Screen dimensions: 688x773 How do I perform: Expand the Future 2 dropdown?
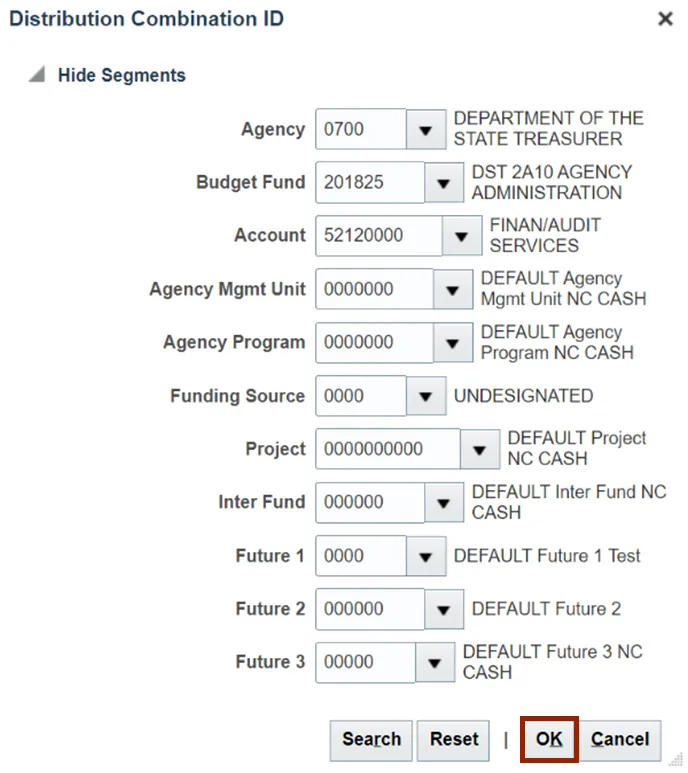click(x=443, y=609)
